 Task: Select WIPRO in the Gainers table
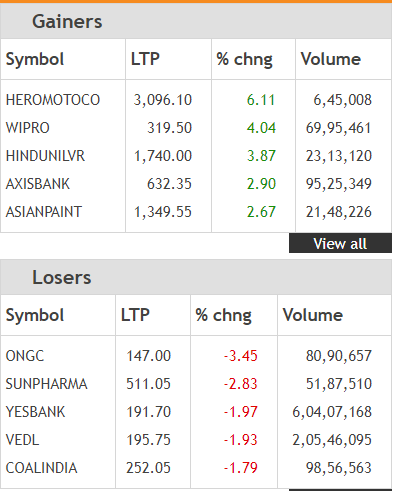(x=28, y=128)
